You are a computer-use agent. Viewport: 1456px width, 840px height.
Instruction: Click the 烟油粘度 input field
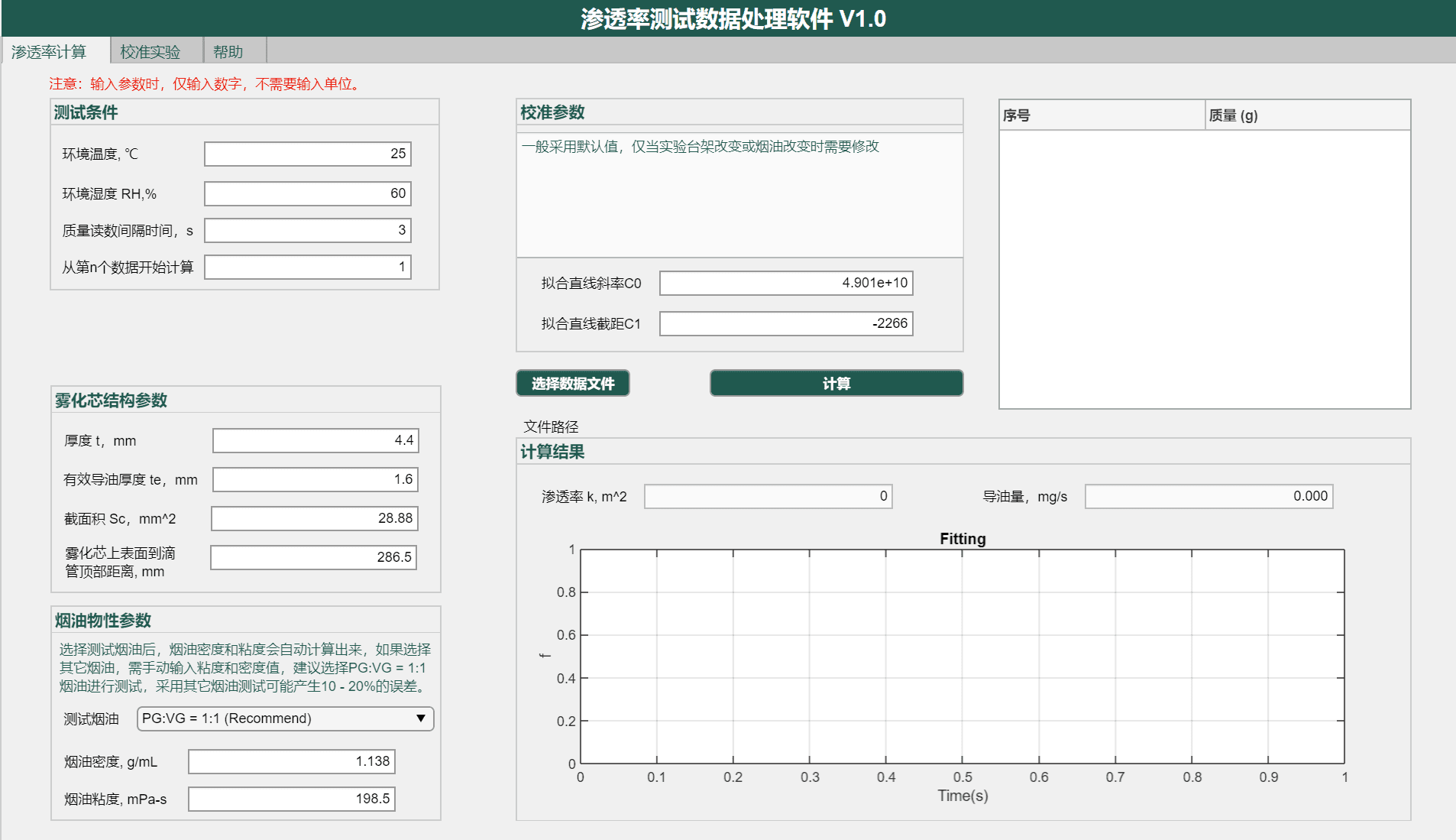coord(292,799)
